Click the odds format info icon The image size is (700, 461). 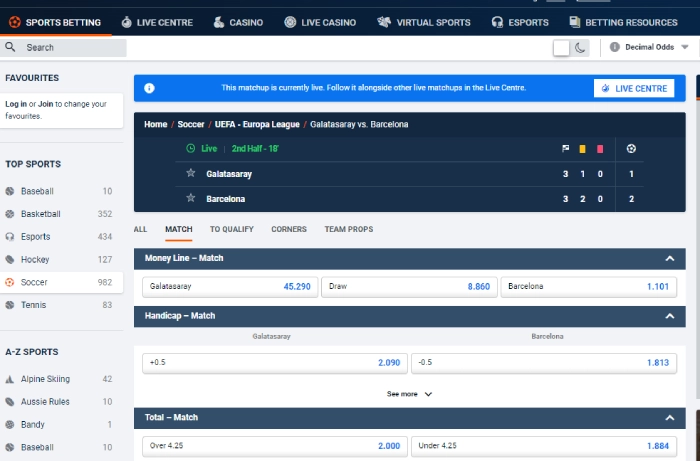click(x=615, y=47)
